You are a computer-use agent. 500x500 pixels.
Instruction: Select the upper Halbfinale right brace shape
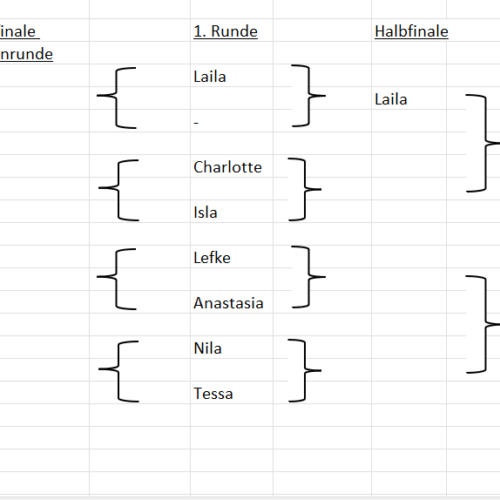pyautogui.click(x=485, y=143)
